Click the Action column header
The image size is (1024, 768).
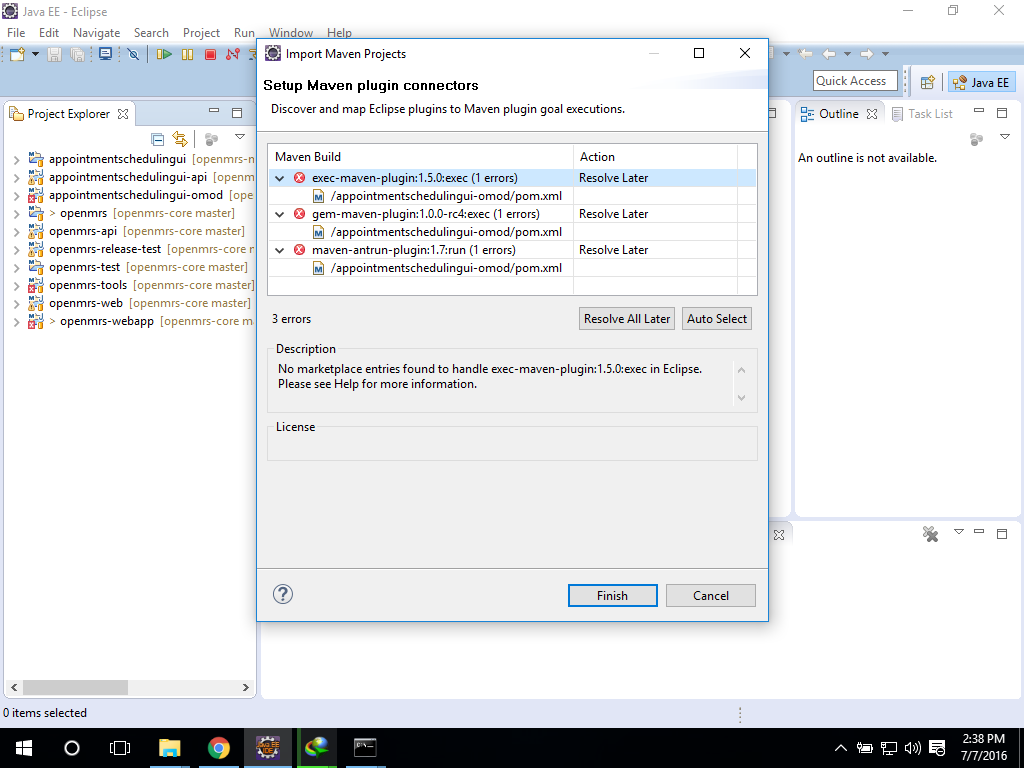coord(655,157)
